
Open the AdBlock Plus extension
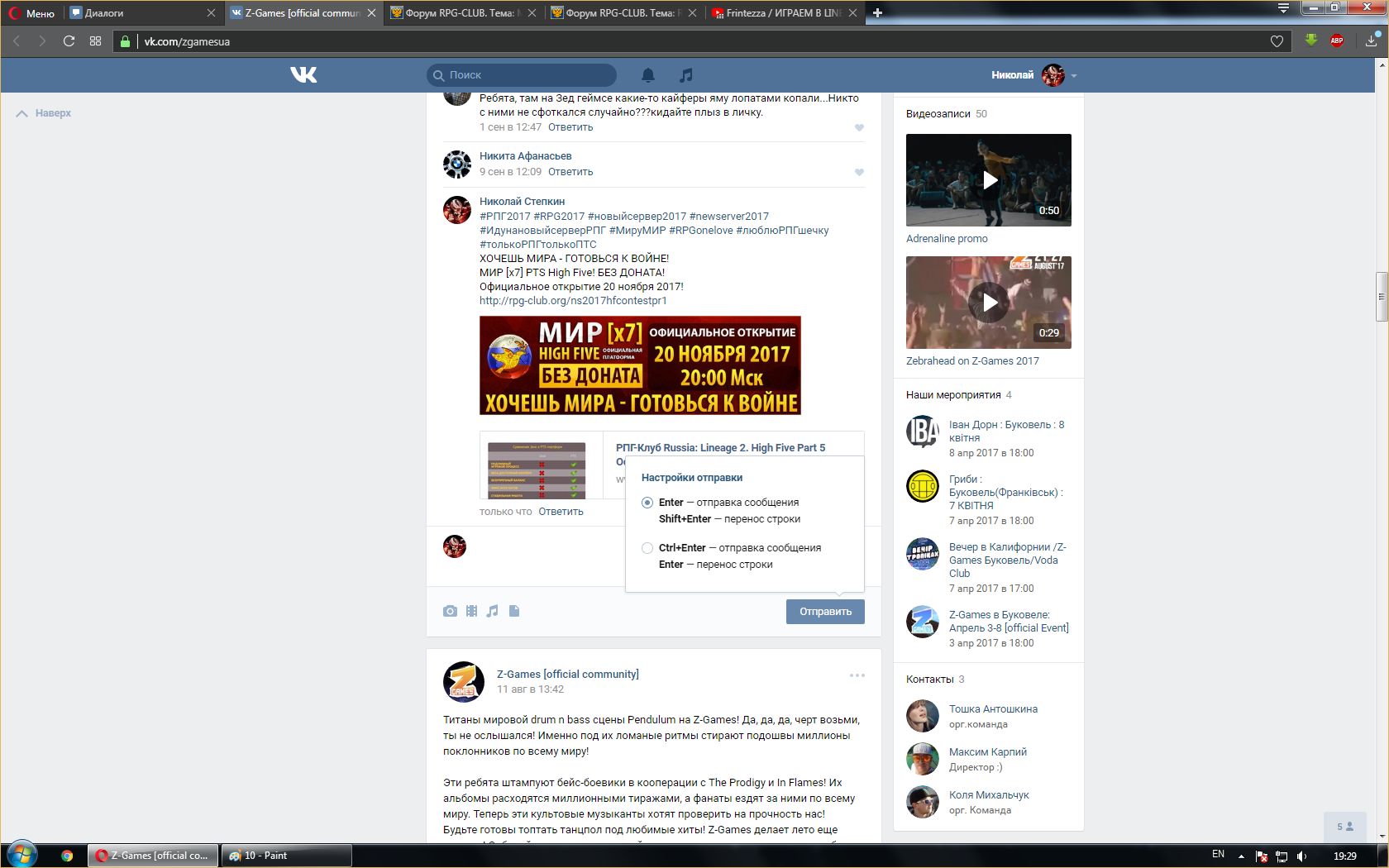tap(1337, 41)
